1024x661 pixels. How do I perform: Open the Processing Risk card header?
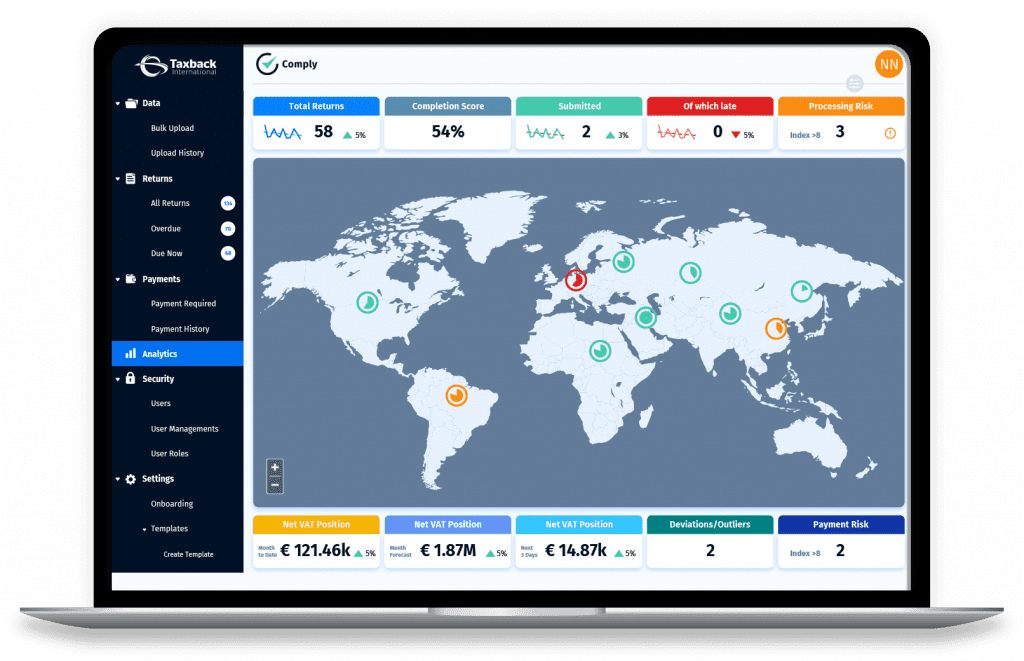(x=841, y=106)
